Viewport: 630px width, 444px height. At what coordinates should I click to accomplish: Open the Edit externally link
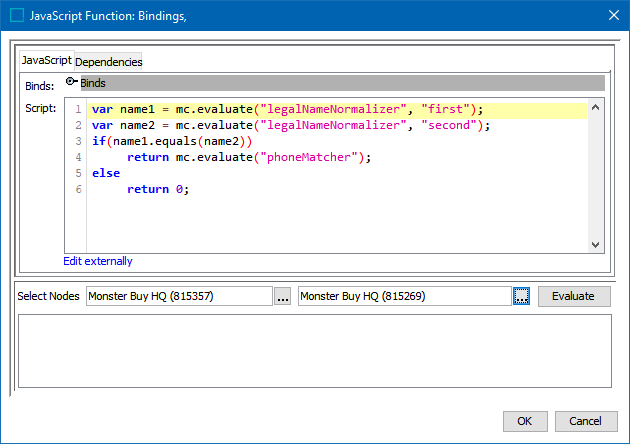click(98, 261)
